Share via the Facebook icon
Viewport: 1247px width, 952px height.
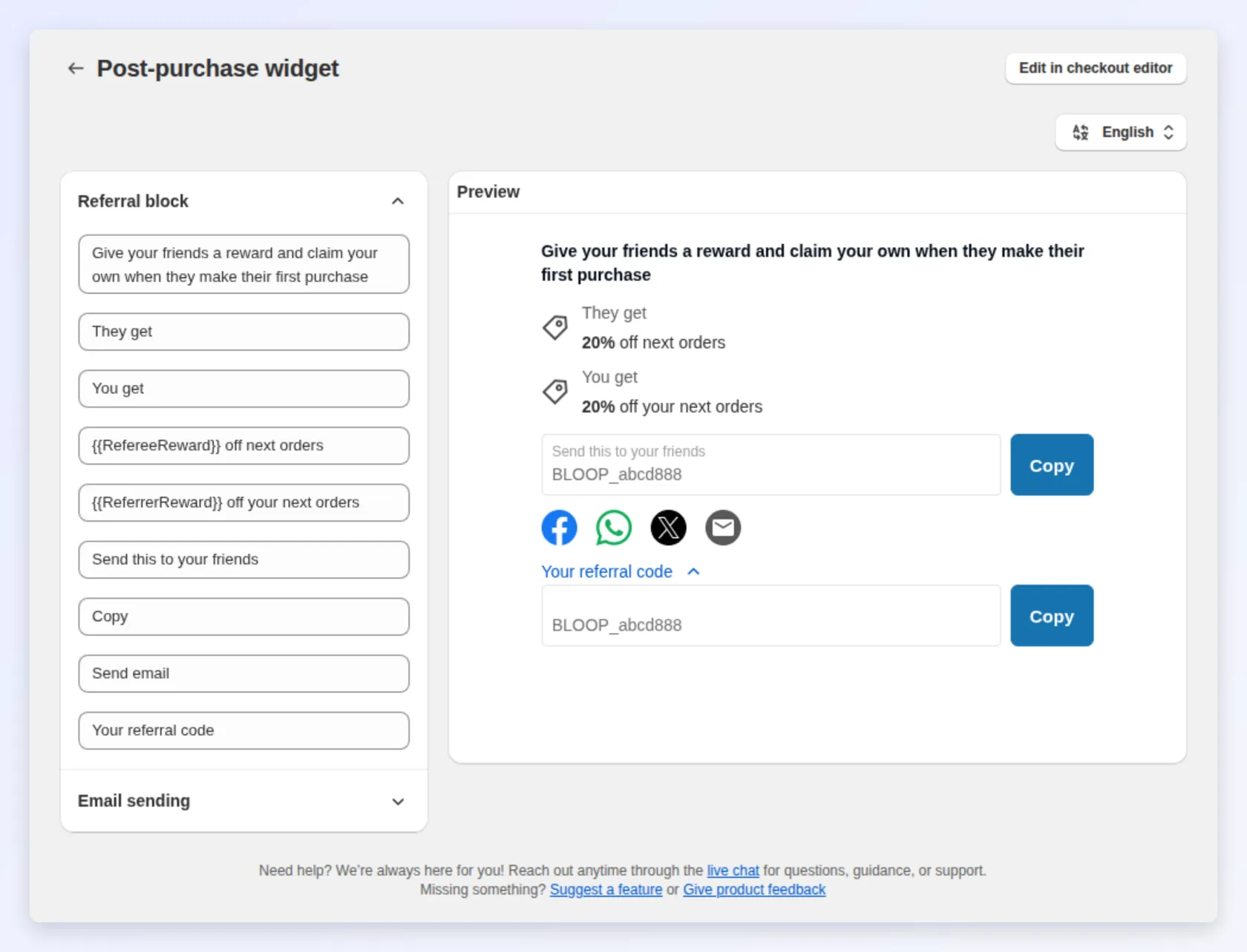tap(559, 528)
